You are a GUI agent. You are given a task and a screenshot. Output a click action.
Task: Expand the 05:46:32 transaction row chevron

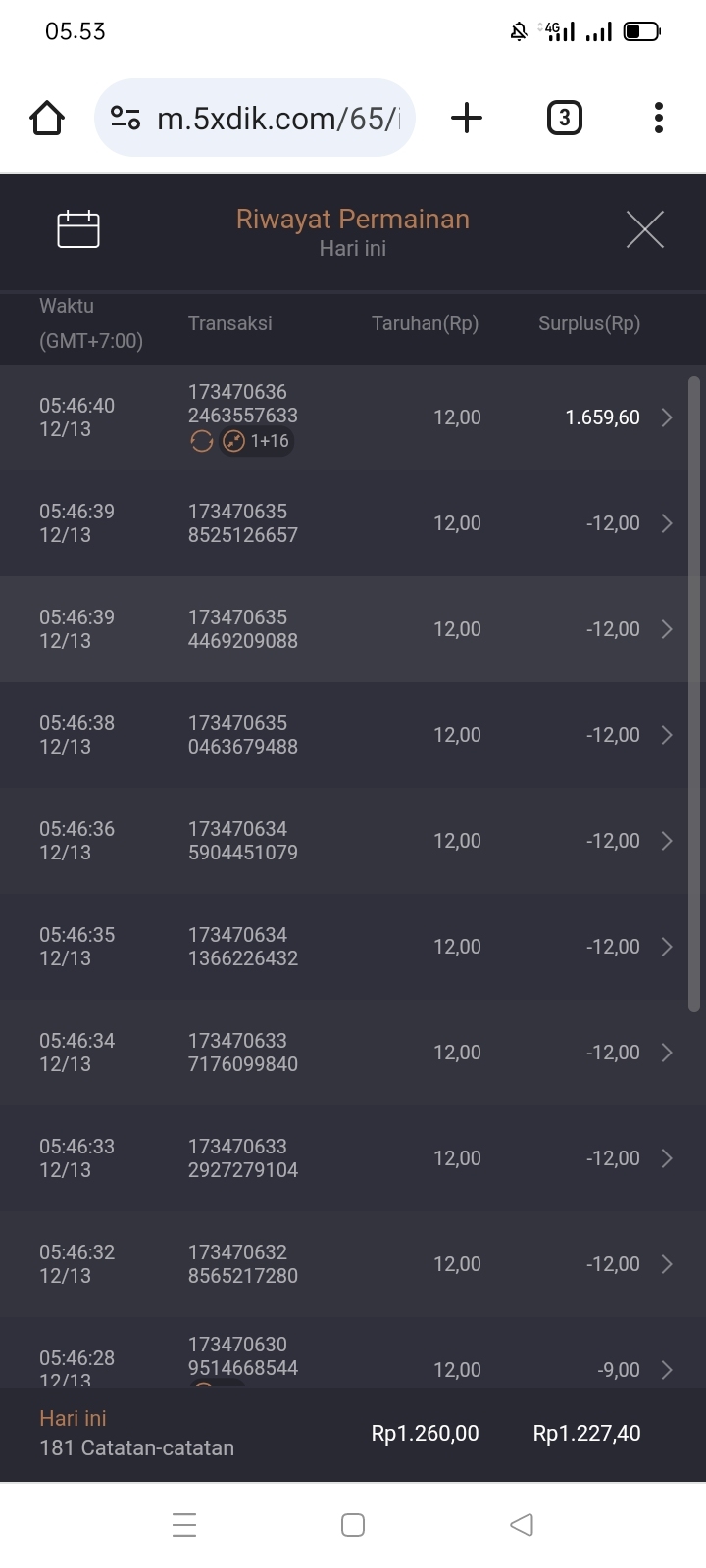(x=667, y=1264)
